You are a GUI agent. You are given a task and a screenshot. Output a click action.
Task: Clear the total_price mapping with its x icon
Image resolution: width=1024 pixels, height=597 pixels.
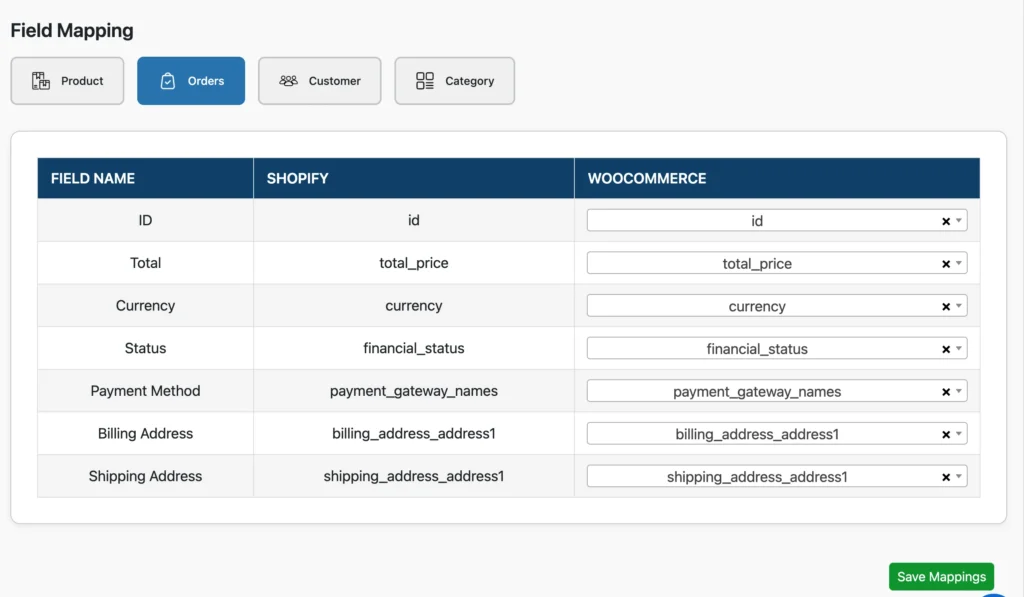[x=947, y=263]
